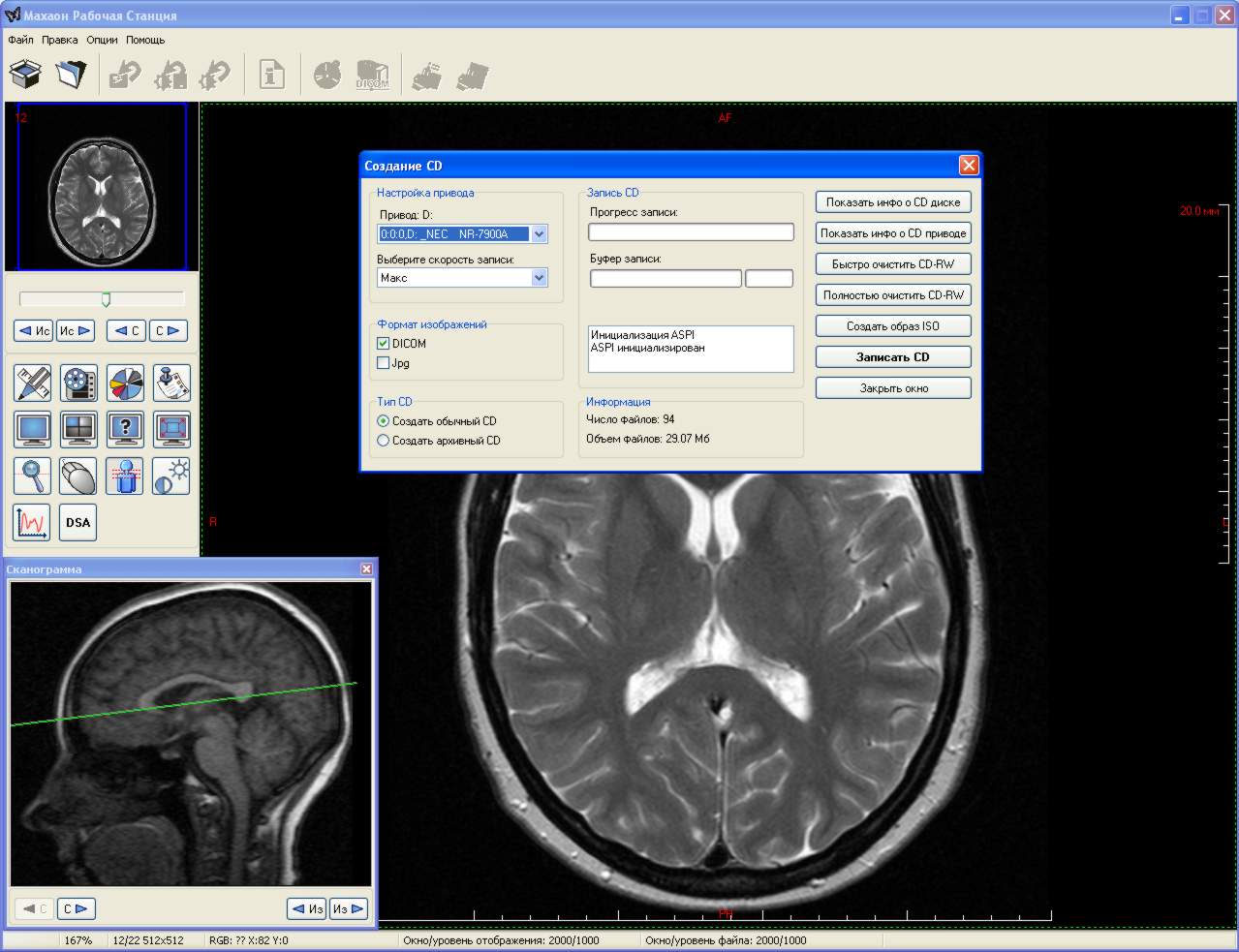This screenshot has height=952, width=1239.
Task: Click the pencil and ruler measurement tool
Action: click(32, 384)
